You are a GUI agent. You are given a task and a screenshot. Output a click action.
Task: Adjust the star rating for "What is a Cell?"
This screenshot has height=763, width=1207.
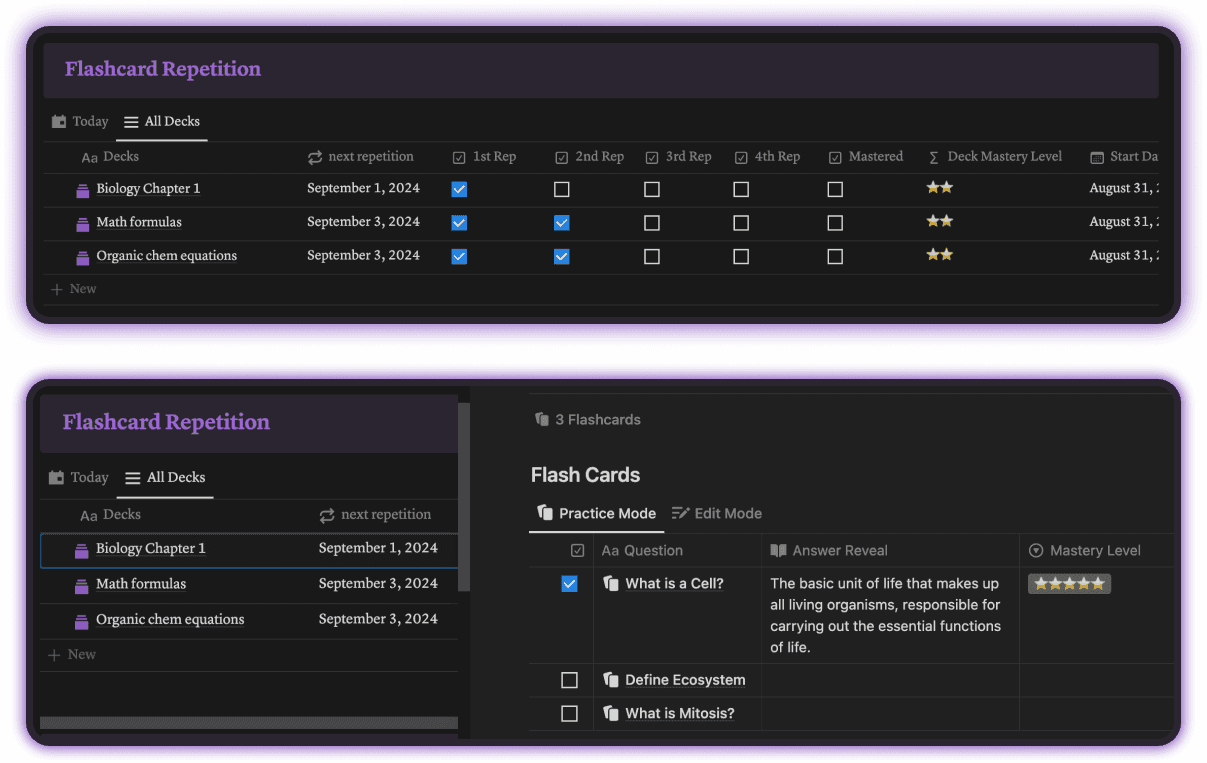[x=1069, y=583]
